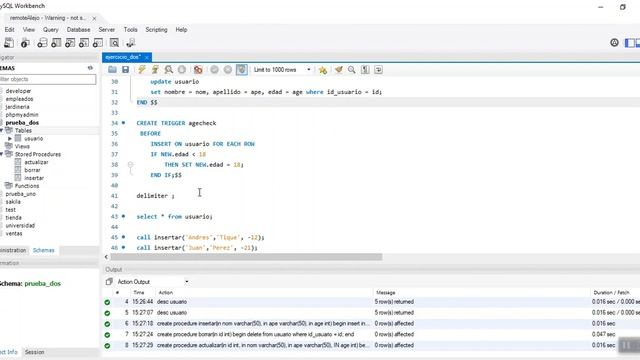Switch to the Session tab
This screenshot has width=640, height=360.
click(x=34, y=352)
